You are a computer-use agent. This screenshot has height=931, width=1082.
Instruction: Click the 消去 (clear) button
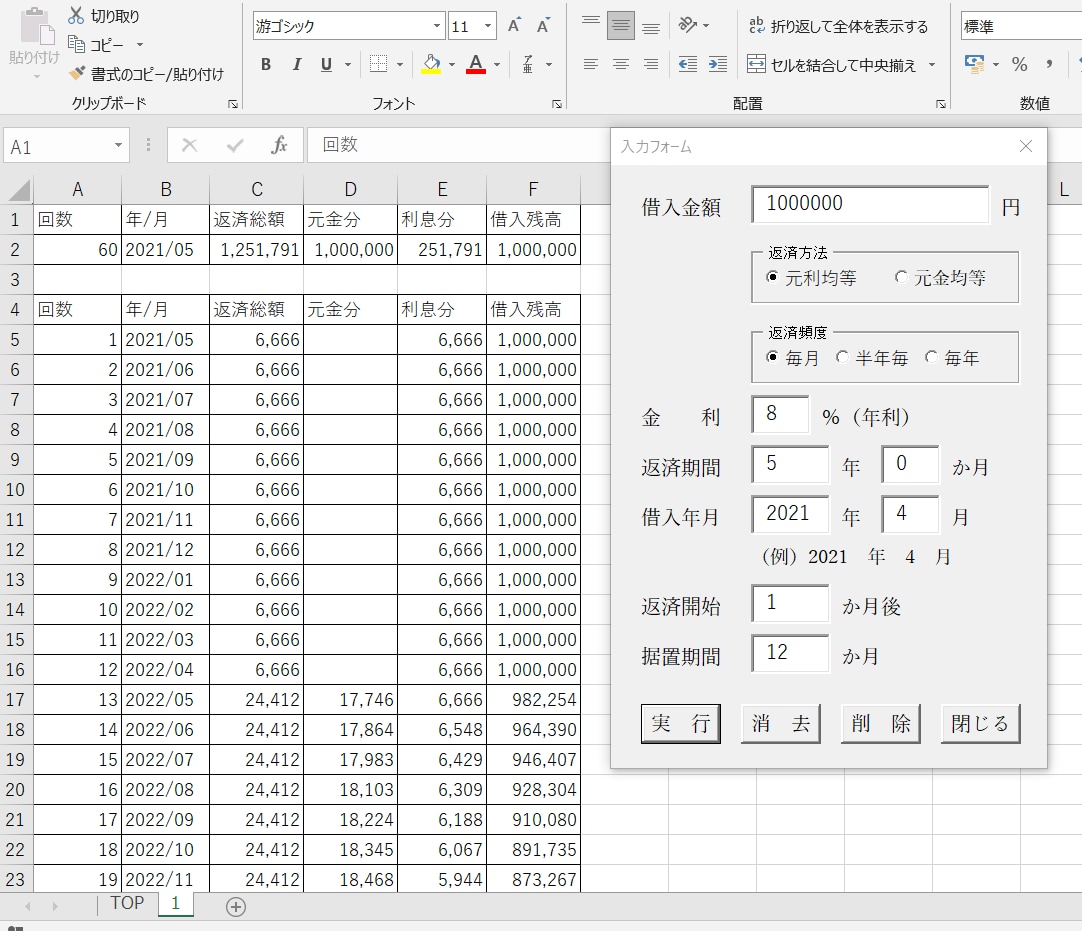tap(780, 723)
